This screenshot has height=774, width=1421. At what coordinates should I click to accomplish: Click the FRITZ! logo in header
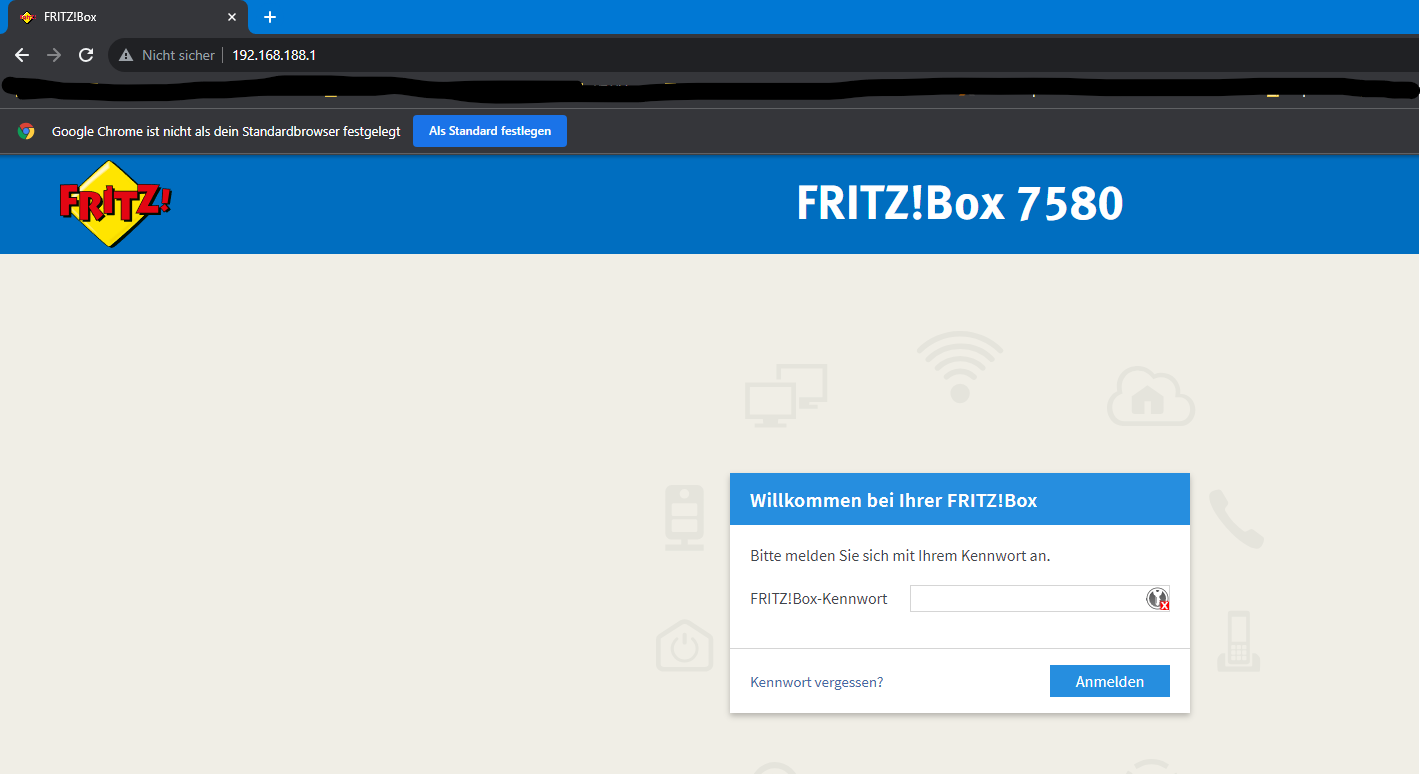click(x=115, y=204)
